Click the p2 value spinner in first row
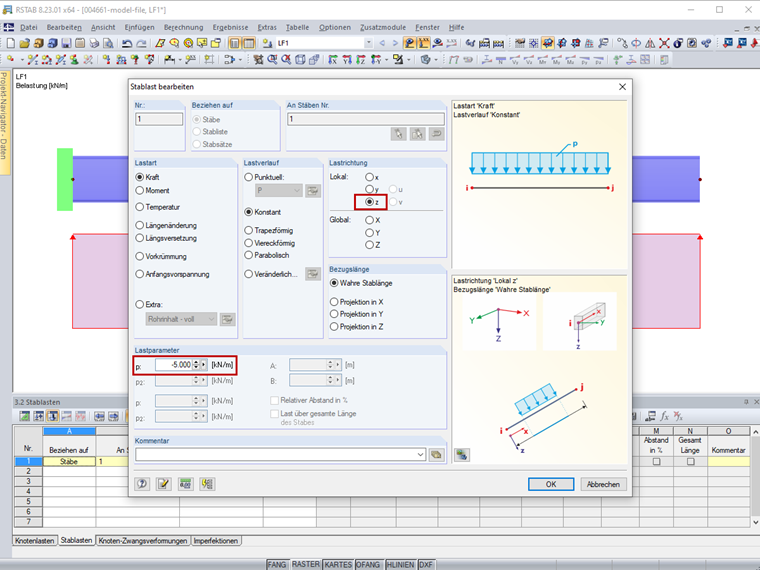 (196, 380)
